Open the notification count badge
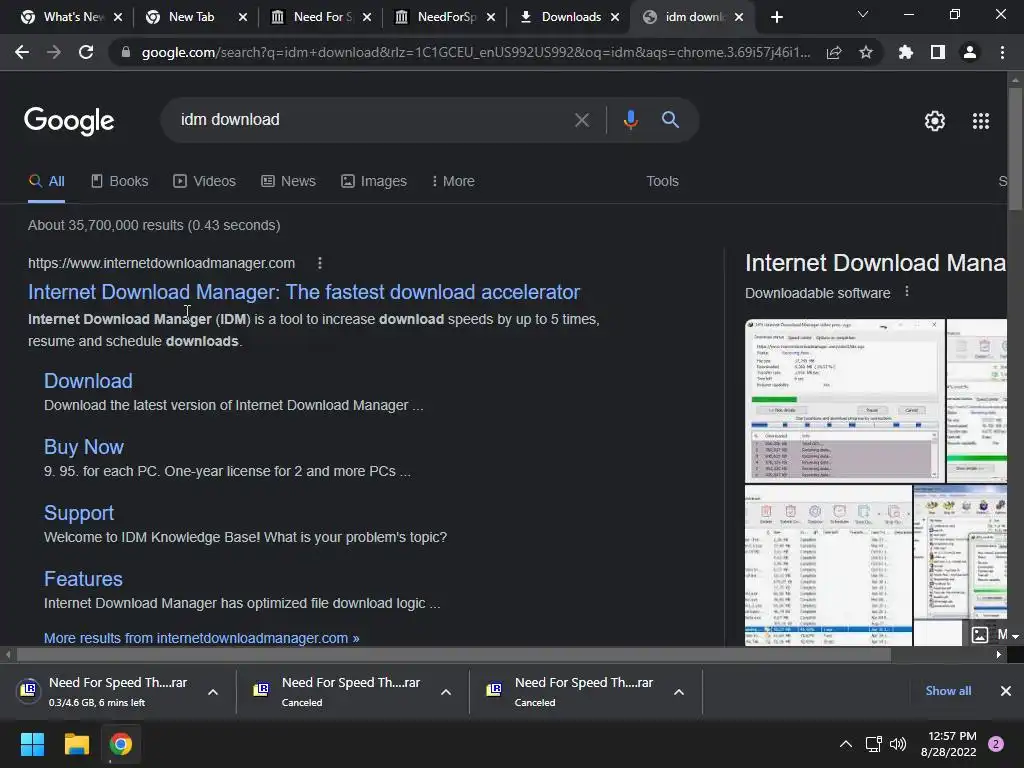Screen dimensions: 1024x768 [x=996, y=744]
